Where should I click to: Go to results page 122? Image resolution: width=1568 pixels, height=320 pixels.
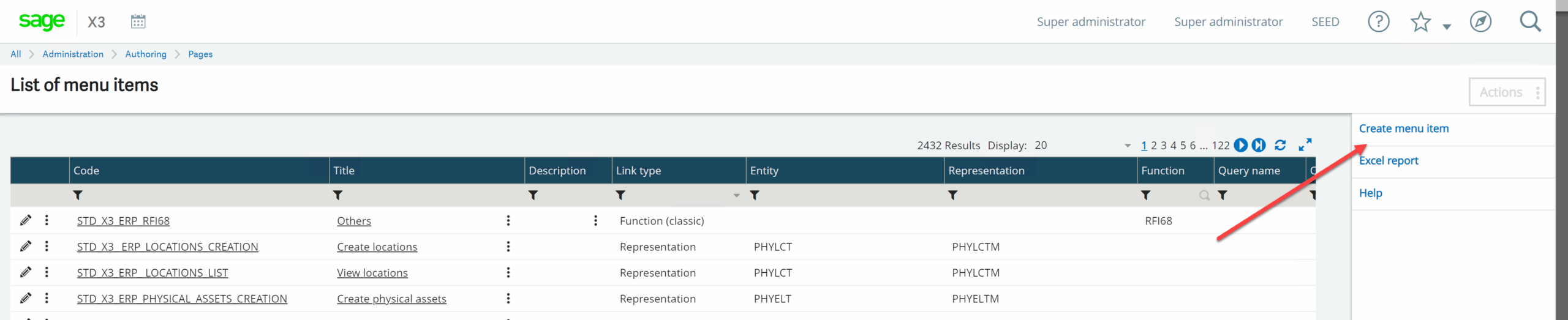point(1221,146)
